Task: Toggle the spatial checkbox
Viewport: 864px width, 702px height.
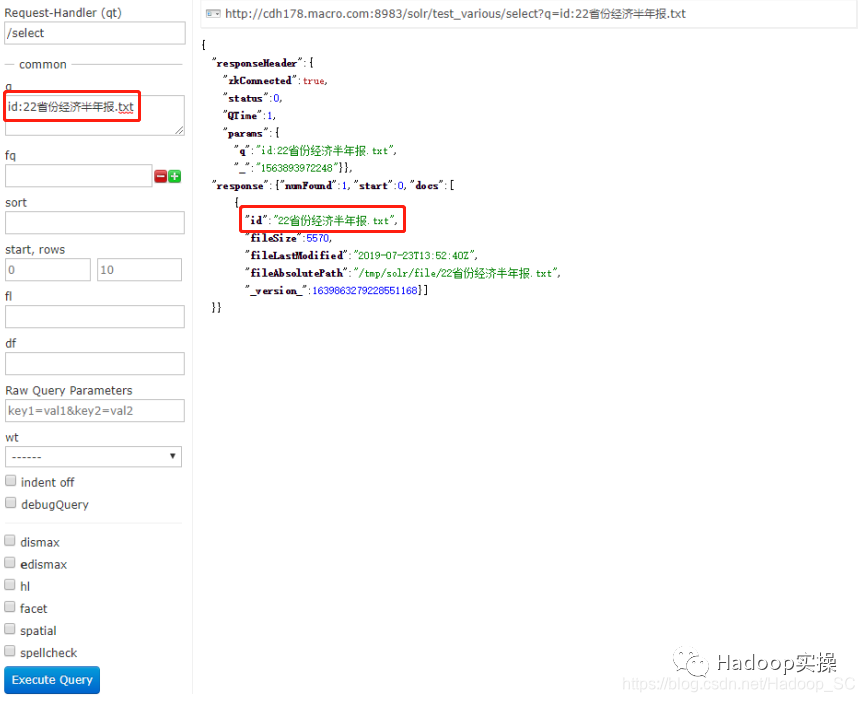Action: [10, 629]
